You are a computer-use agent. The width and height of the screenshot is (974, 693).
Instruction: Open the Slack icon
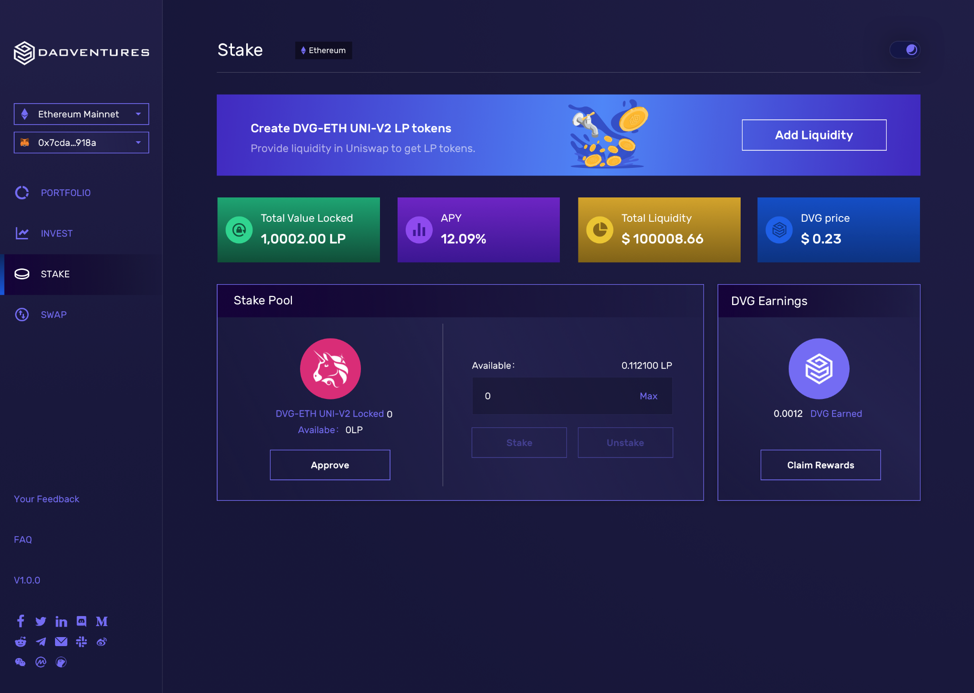coord(81,641)
